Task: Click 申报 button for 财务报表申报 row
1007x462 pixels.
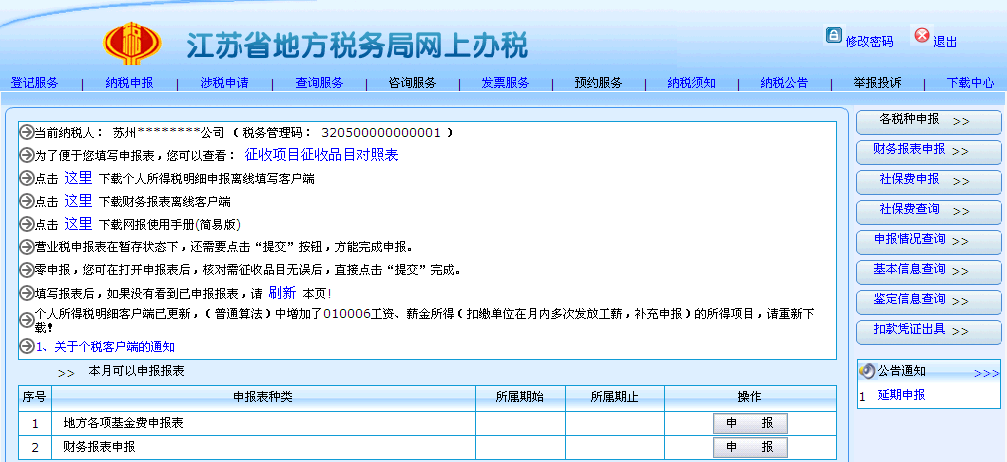Action: point(750,447)
